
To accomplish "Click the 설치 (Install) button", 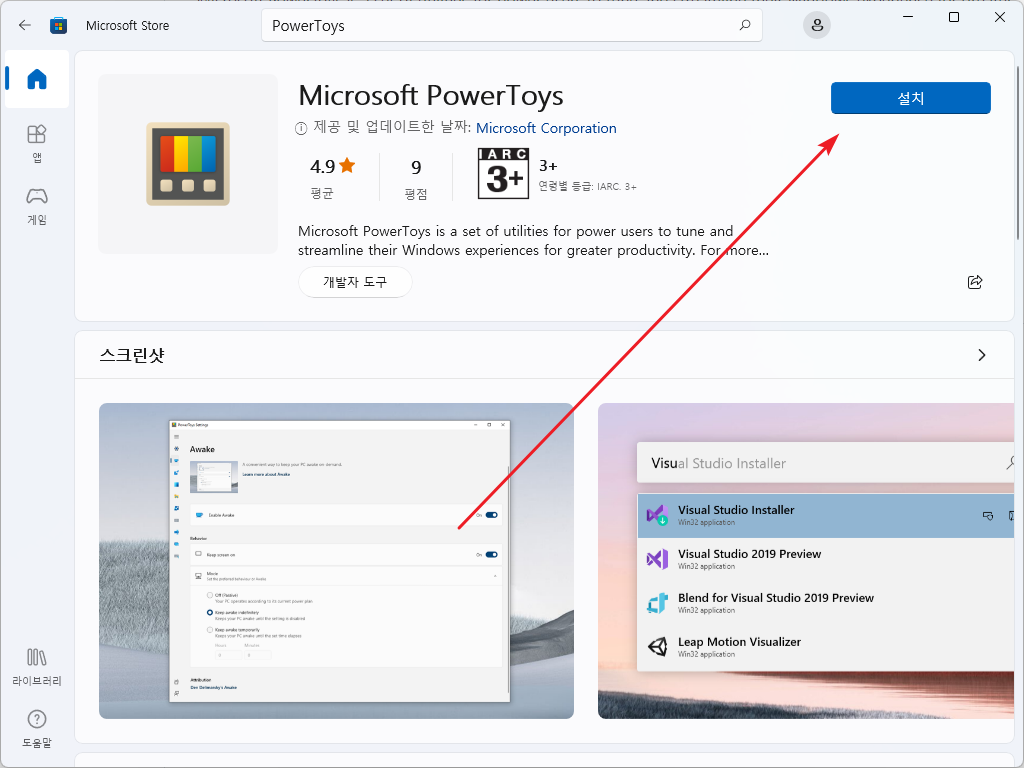I will coord(910,98).
